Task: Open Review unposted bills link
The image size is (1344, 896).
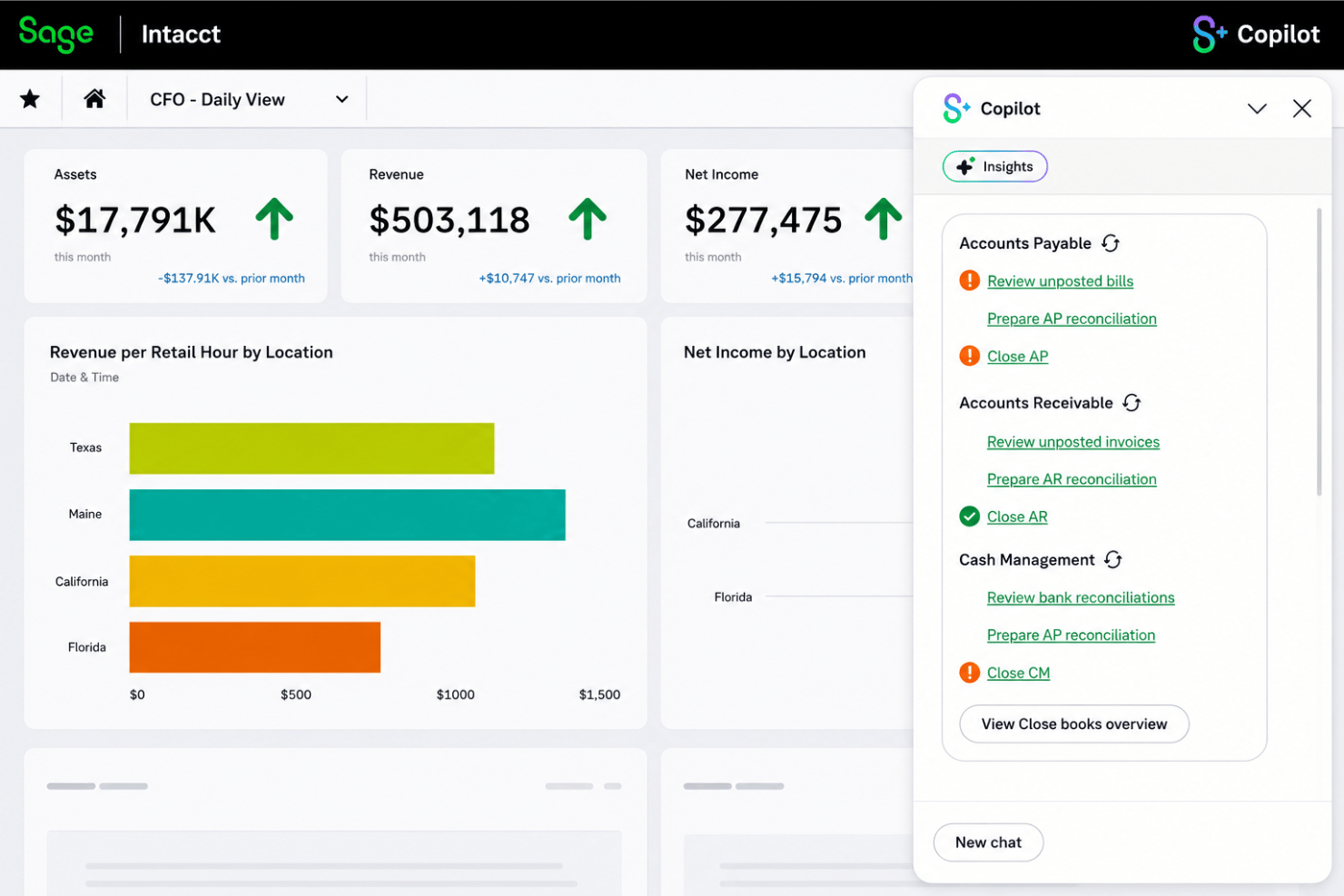Action: pyautogui.click(x=1060, y=281)
